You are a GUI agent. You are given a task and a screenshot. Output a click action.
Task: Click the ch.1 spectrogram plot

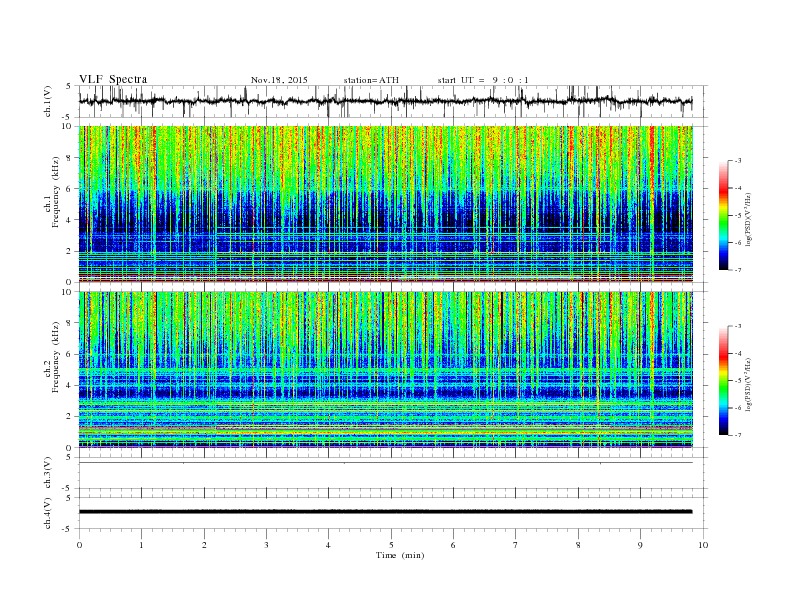click(386, 204)
